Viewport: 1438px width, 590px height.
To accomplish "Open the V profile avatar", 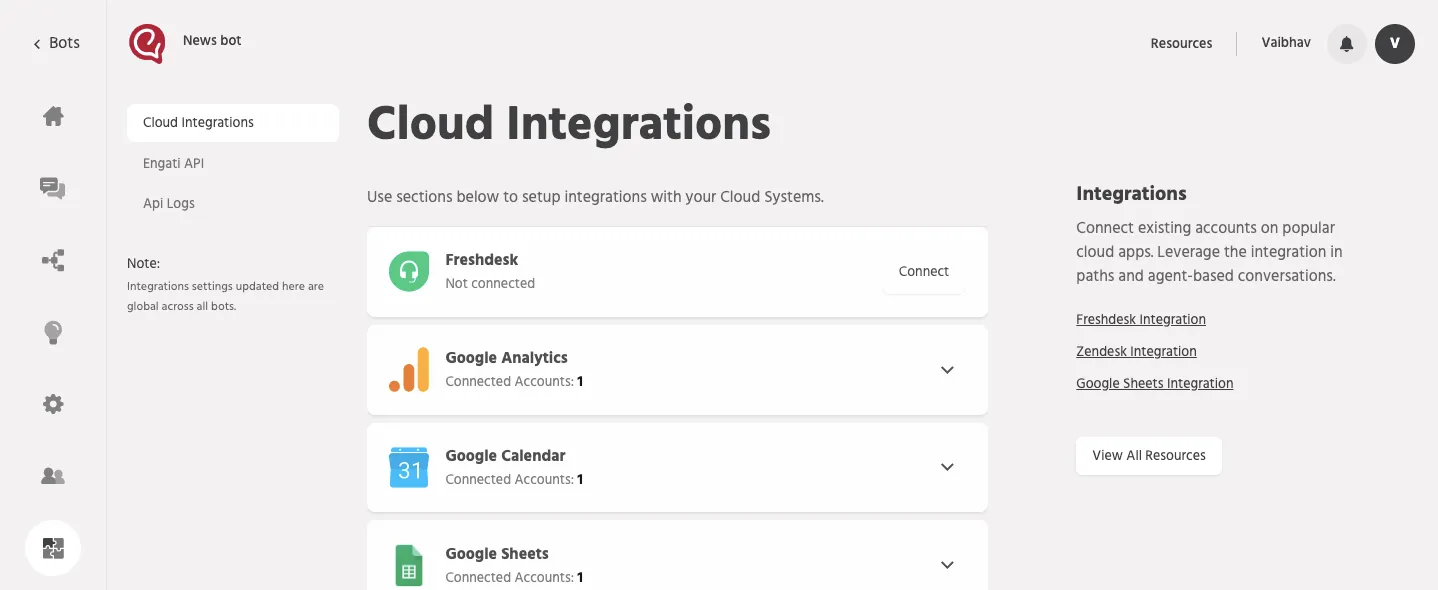I will [1394, 44].
